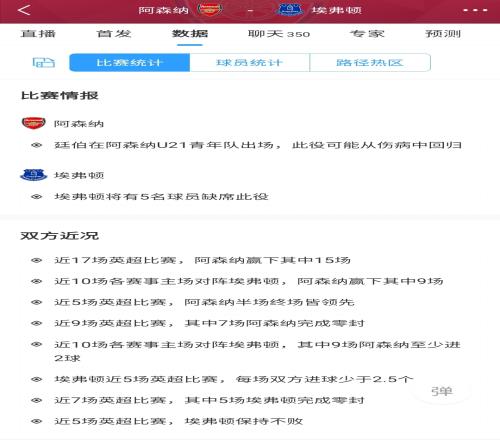Tap Everton badge under 比赛情报
This screenshot has width=500, height=440.
click(x=33, y=175)
